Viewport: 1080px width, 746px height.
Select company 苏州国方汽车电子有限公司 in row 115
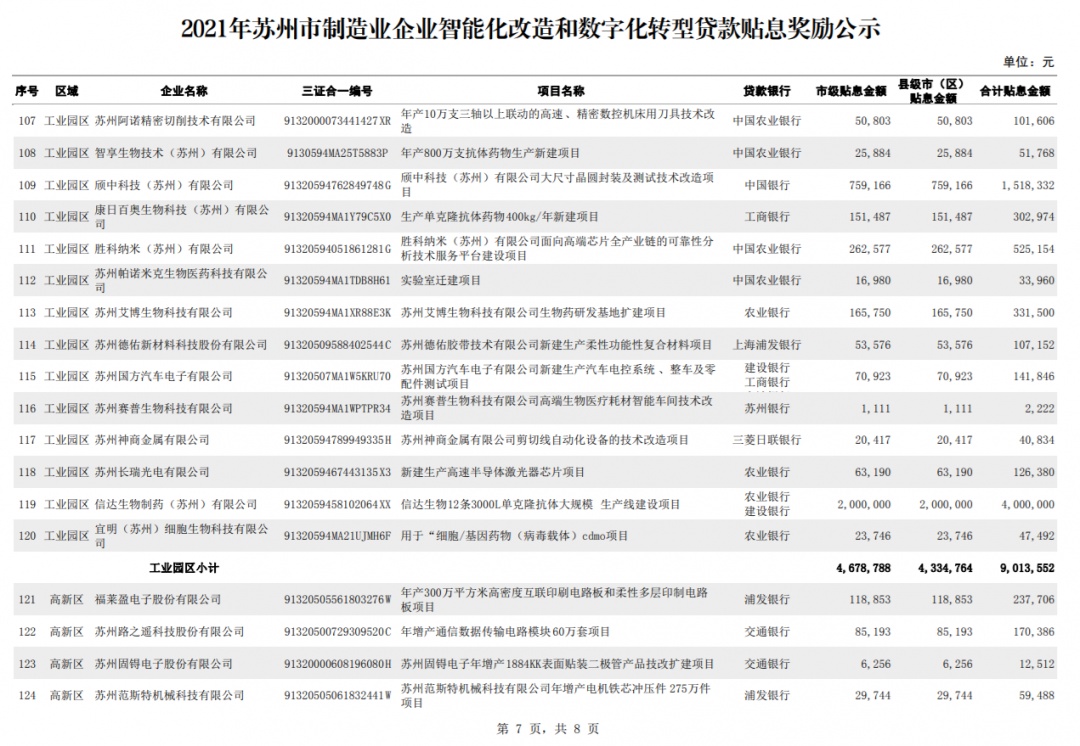tap(164, 376)
